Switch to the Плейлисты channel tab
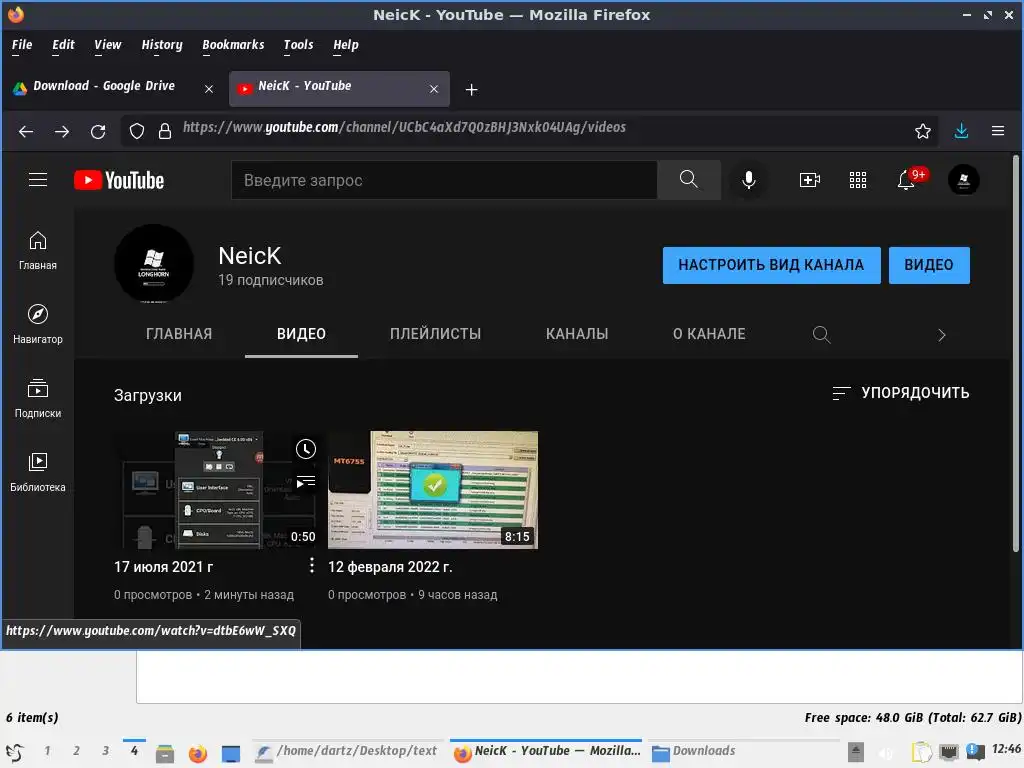Image resolution: width=1024 pixels, height=768 pixels. click(x=436, y=334)
